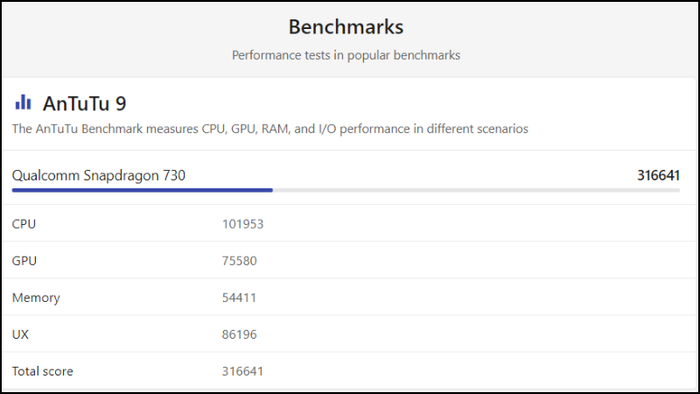The height and width of the screenshot is (394, 700).
Task: Click the AnTuTu 9 heading
Action: [x=84, y=104]
